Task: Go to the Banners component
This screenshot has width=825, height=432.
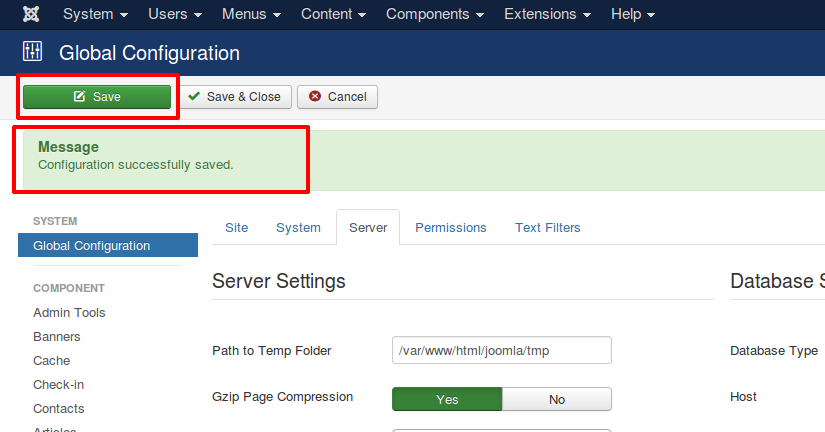Action: pos(57,337)
